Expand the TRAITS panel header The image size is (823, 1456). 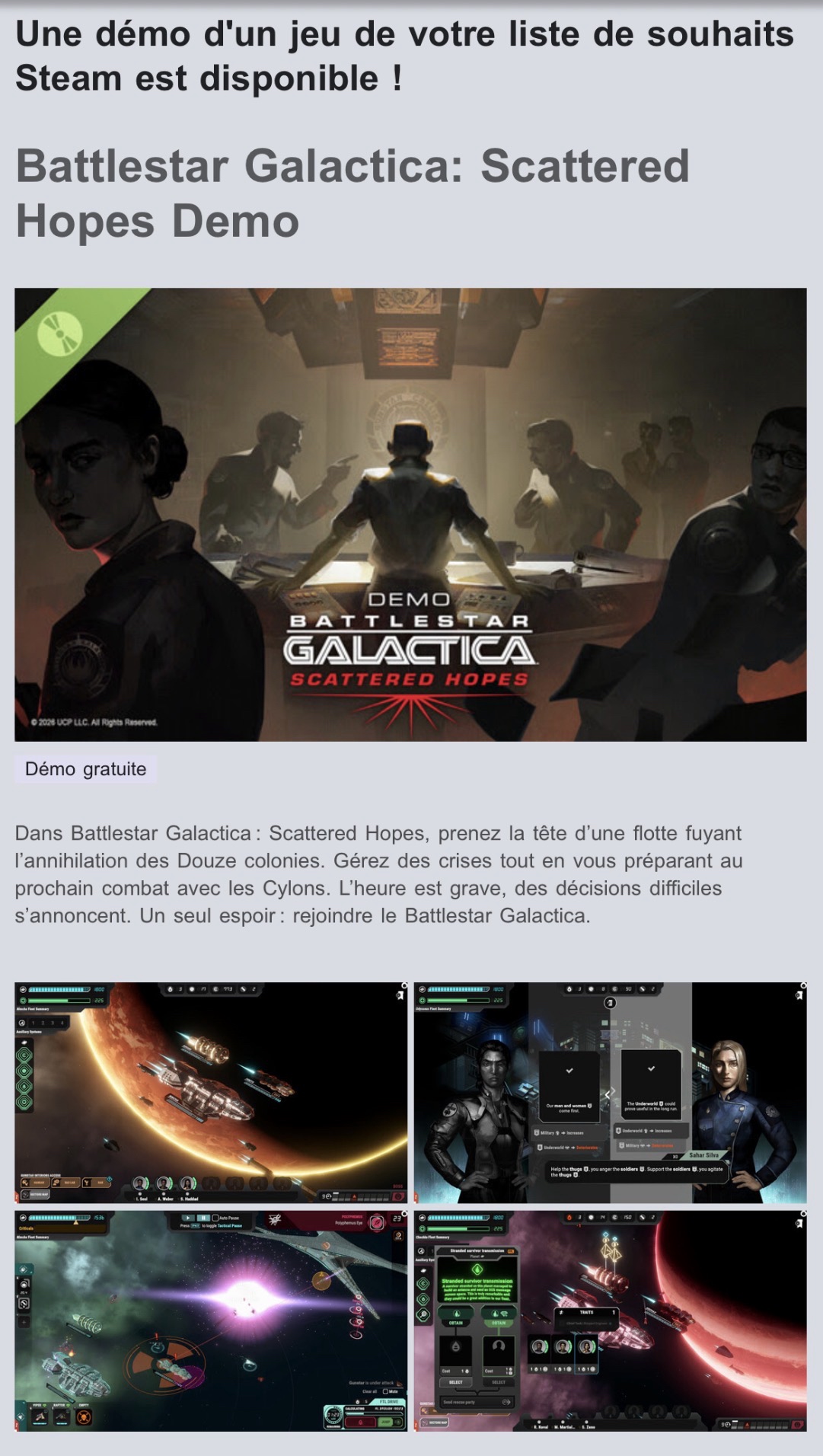[x=586, y=1312]
